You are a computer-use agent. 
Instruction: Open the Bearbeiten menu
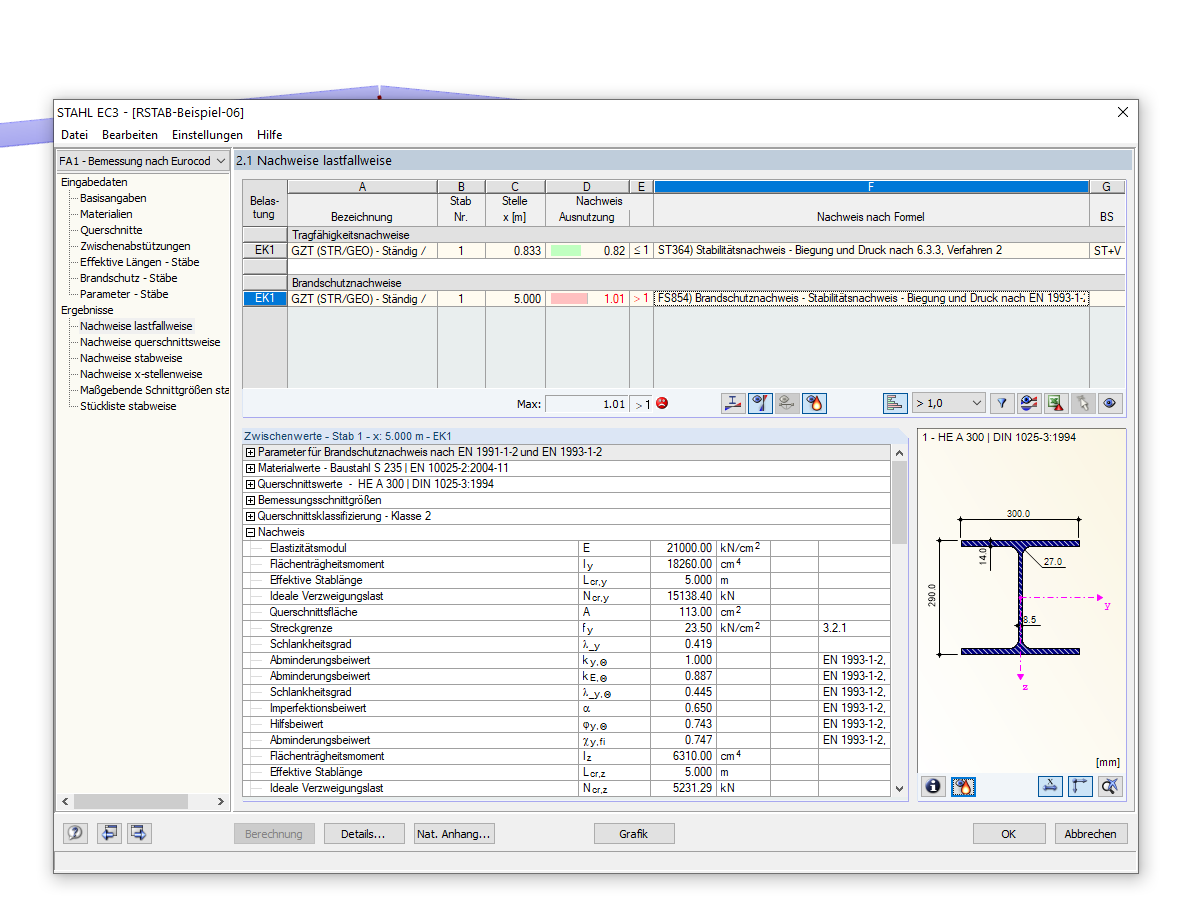130,135
